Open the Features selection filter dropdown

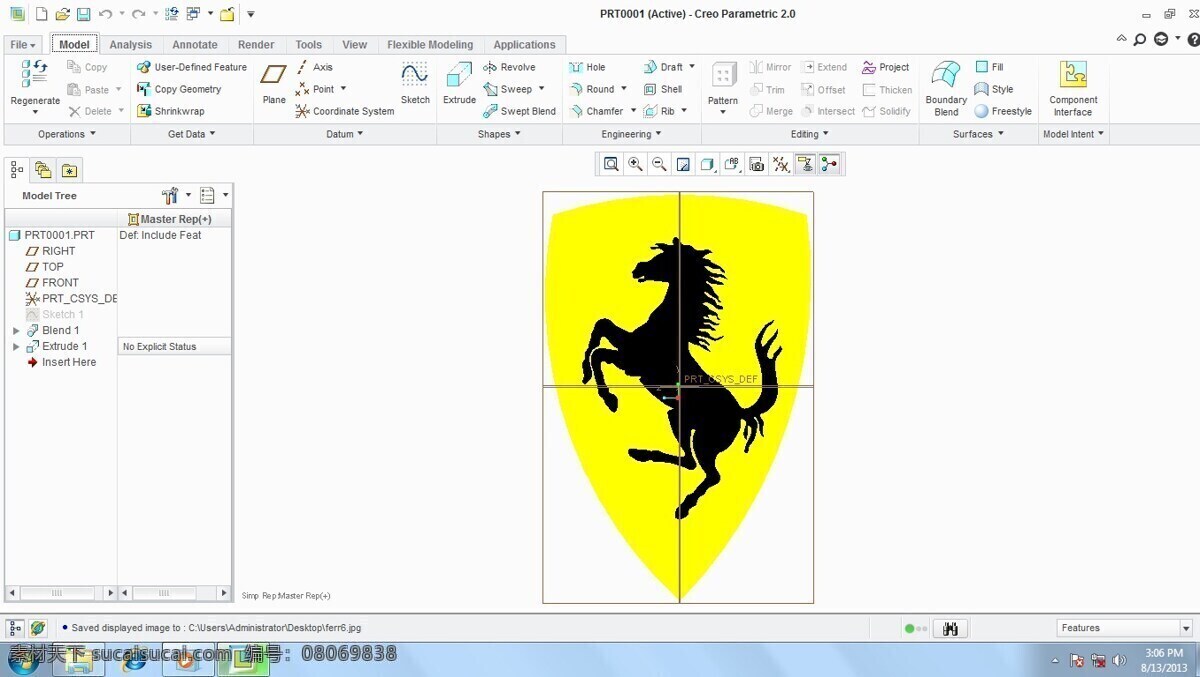tap(1186, 628)
